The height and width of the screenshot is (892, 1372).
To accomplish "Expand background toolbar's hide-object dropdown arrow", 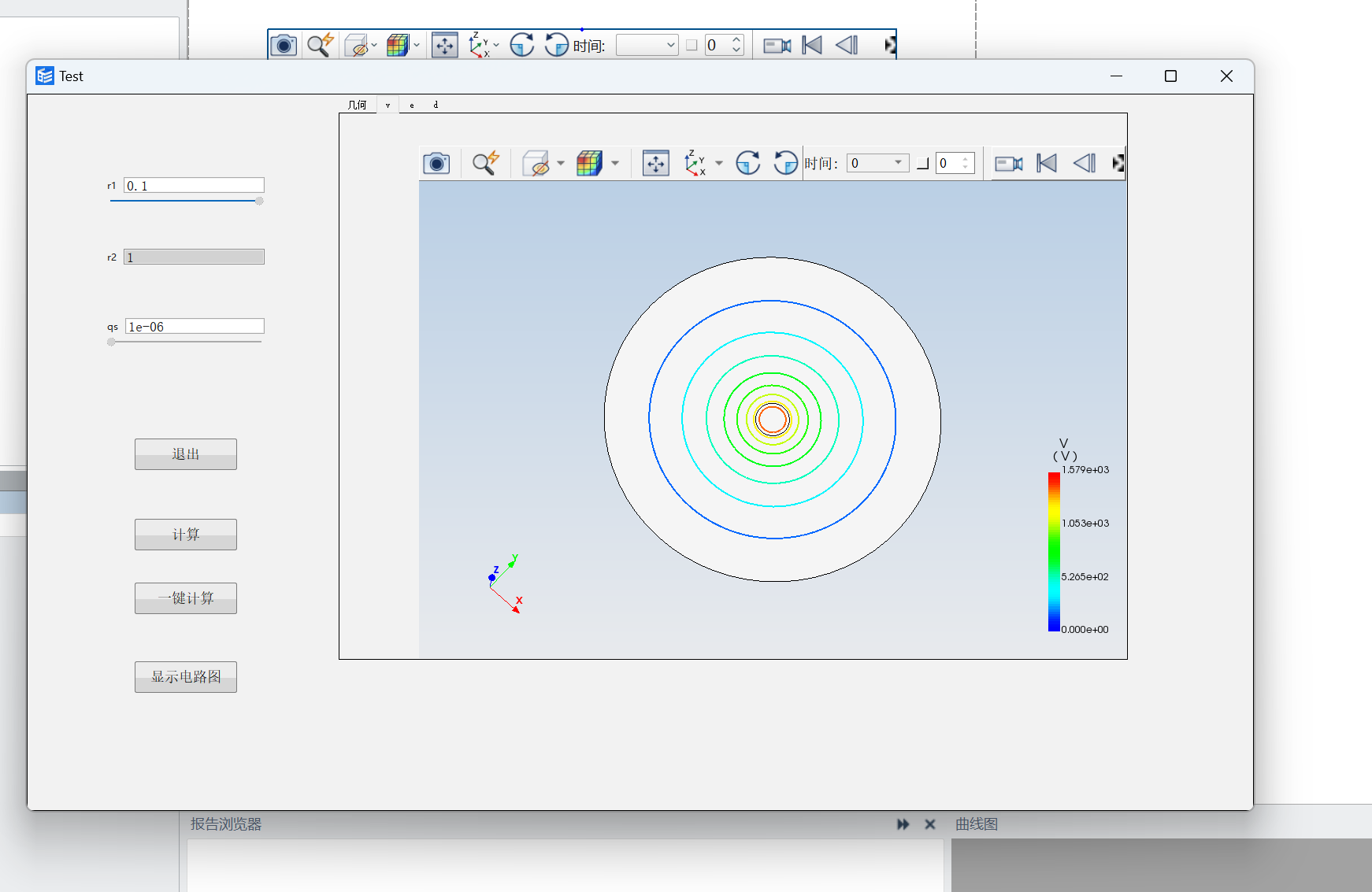I will 374,45.
